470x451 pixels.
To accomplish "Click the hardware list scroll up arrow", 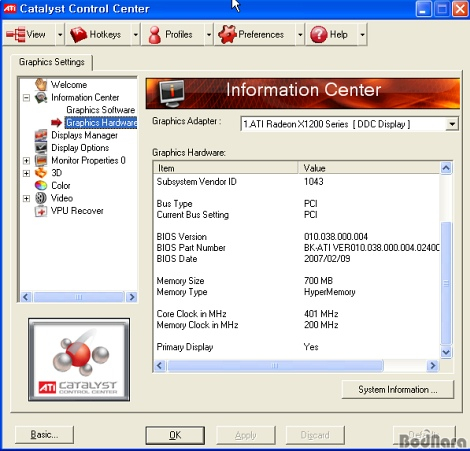I will click(x=446, y=168).
